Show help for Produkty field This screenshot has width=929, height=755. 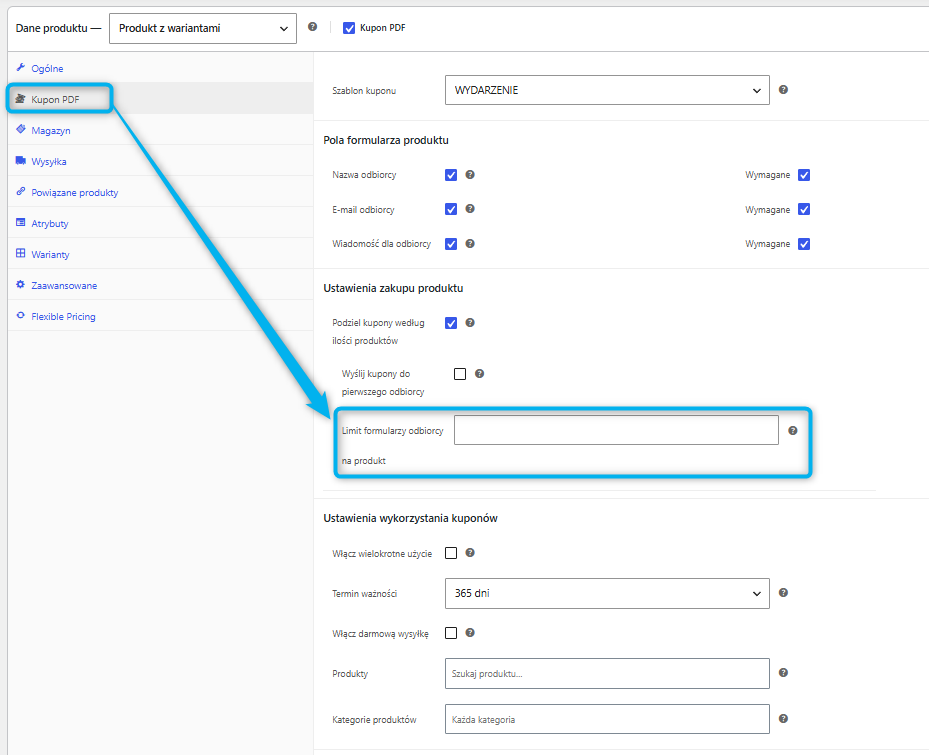click(783, 673)
